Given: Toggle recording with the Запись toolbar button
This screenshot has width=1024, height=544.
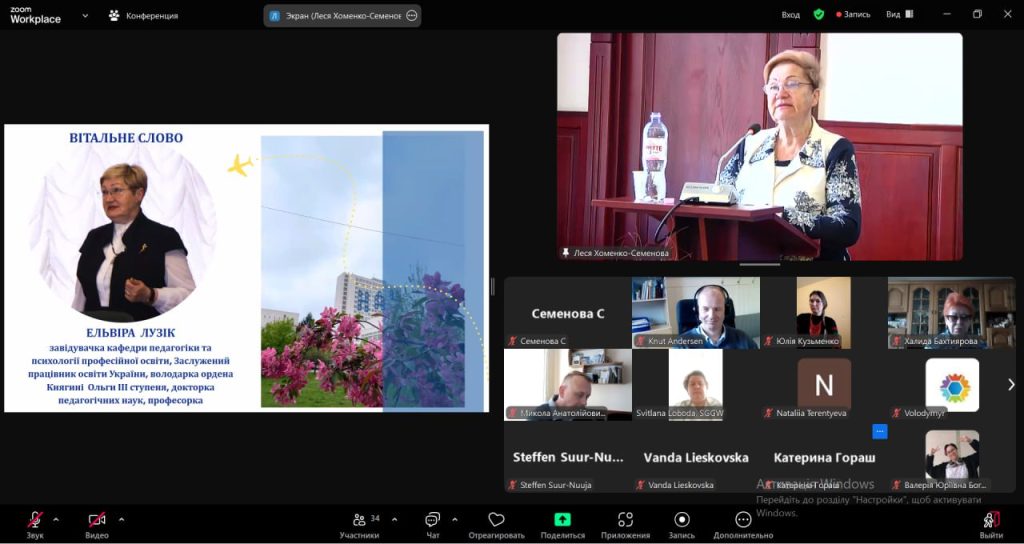Looking at the screenshot, I should pos(682,520).
